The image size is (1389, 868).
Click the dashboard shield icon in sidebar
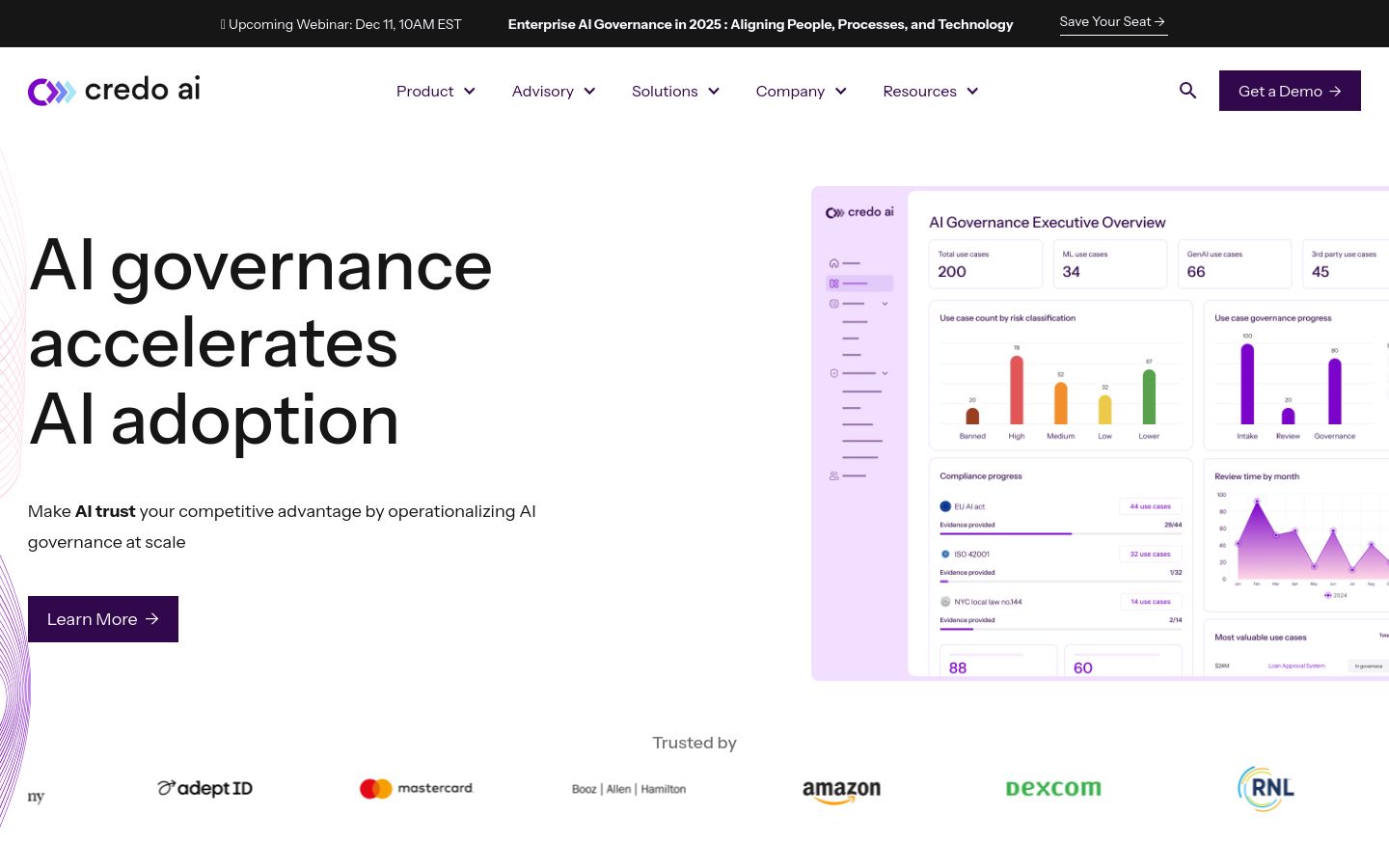click(x=834, y=373)
